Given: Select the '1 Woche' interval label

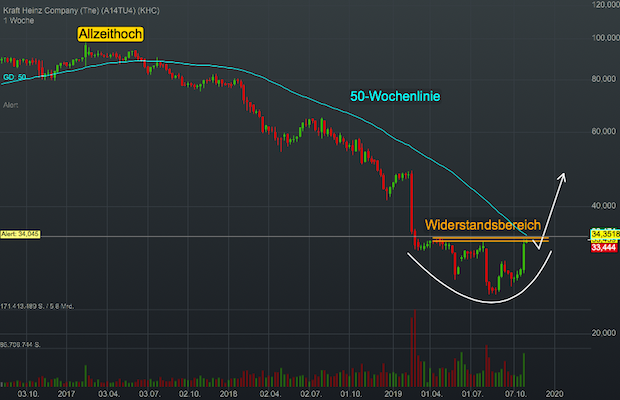Looking at the screenshot, I should pyautogui.click(x=19, y=21).
